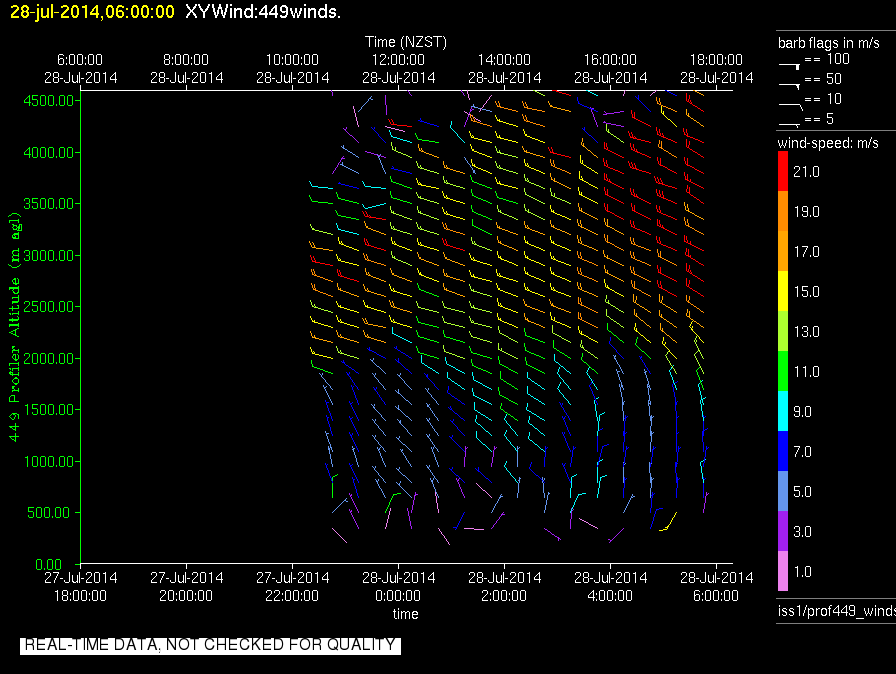
Task: Click the REAL-TIME DATA quality warning banner
Action: point(210,645)
